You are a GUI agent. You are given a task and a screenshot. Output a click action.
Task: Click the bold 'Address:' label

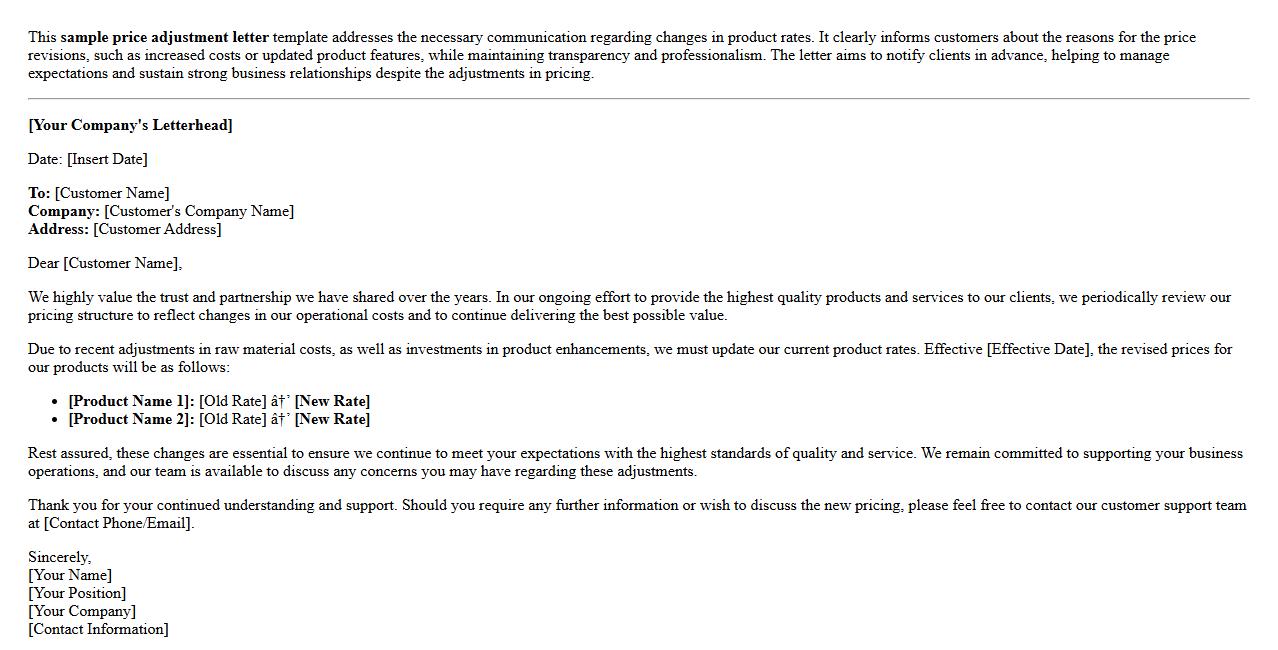58,229
